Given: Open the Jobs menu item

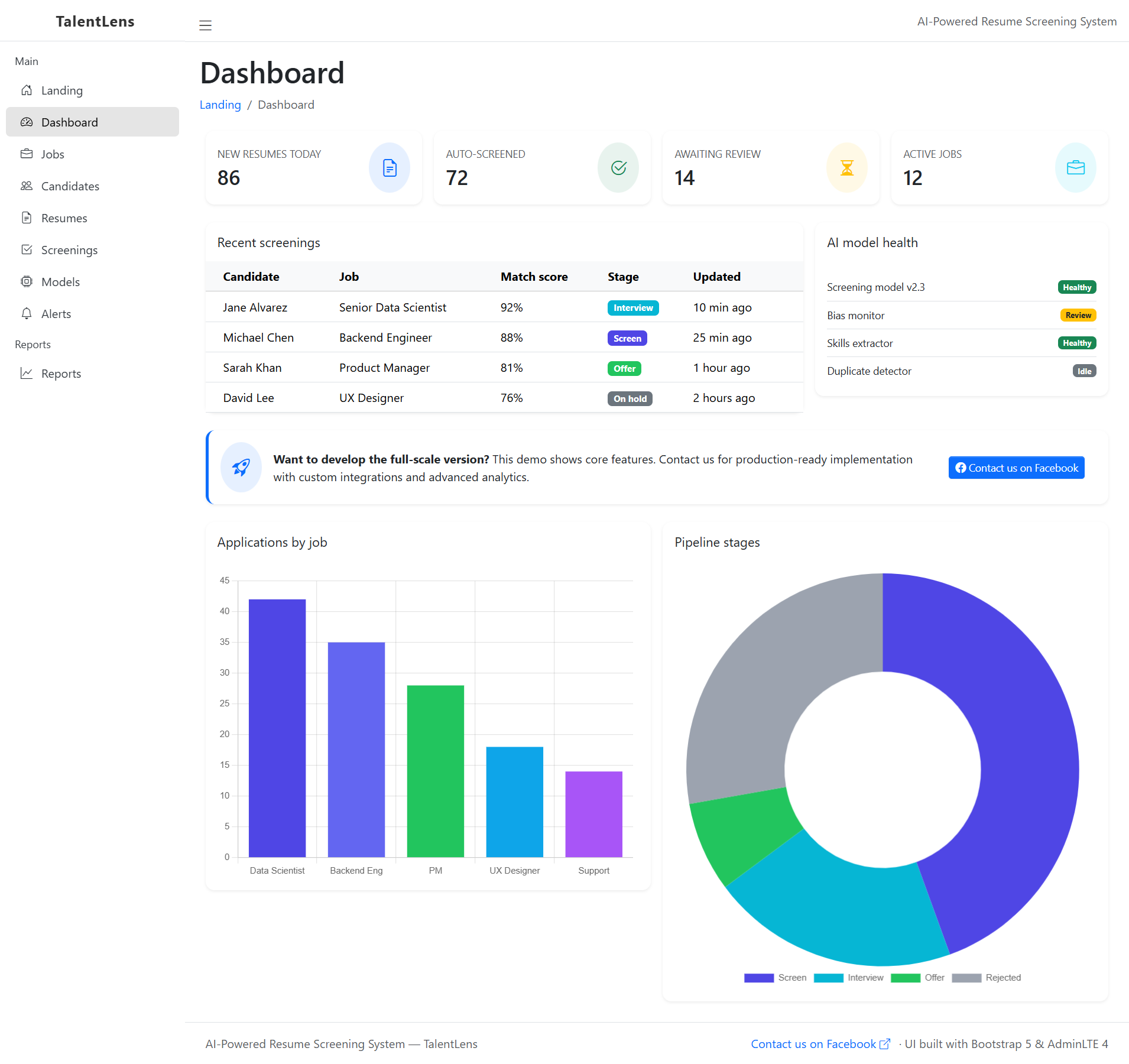Looking at the screenshot, I should pos(52,154).
